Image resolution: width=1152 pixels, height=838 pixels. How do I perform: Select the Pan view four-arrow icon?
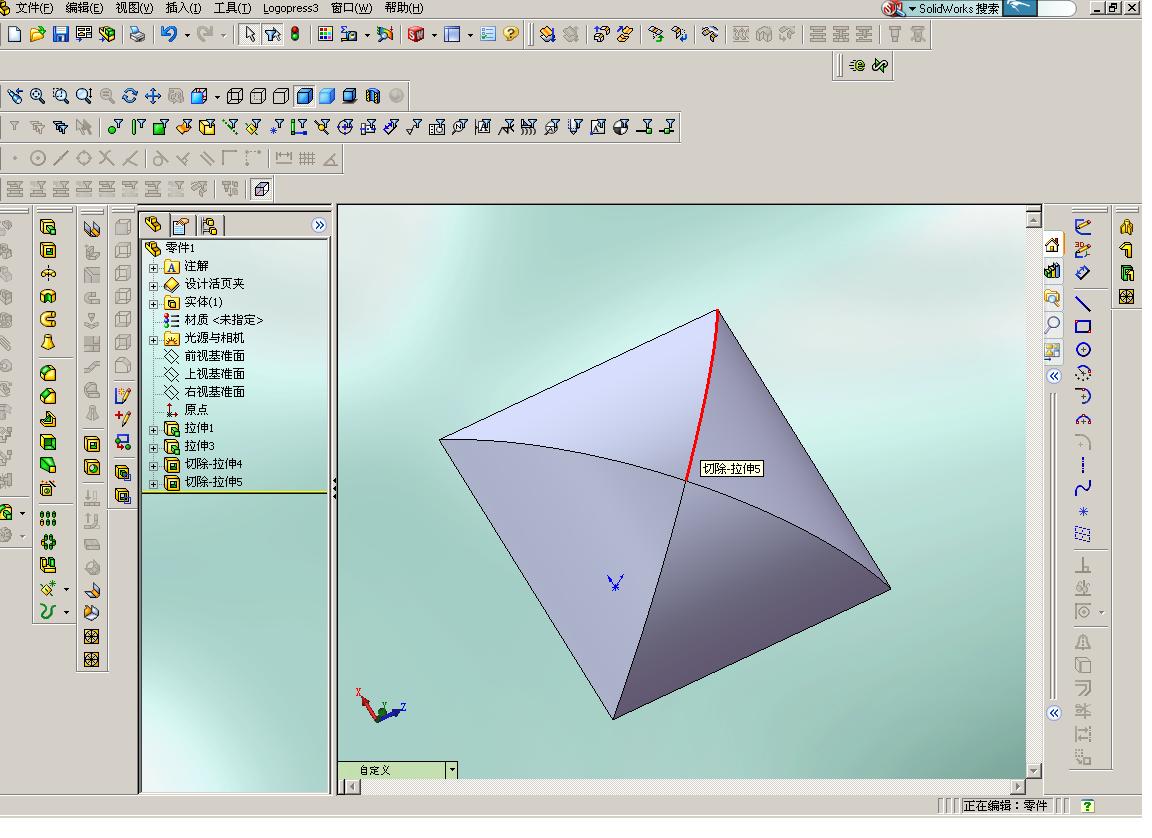(153, 95)
